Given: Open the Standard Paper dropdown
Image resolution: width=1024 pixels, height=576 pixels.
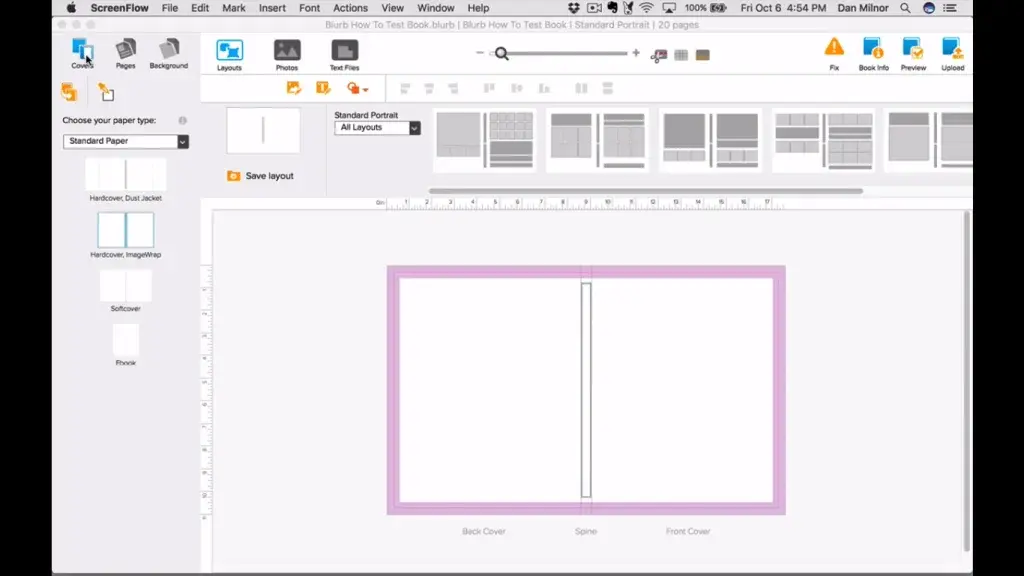Looking at the screenshot, I should 125,141.
